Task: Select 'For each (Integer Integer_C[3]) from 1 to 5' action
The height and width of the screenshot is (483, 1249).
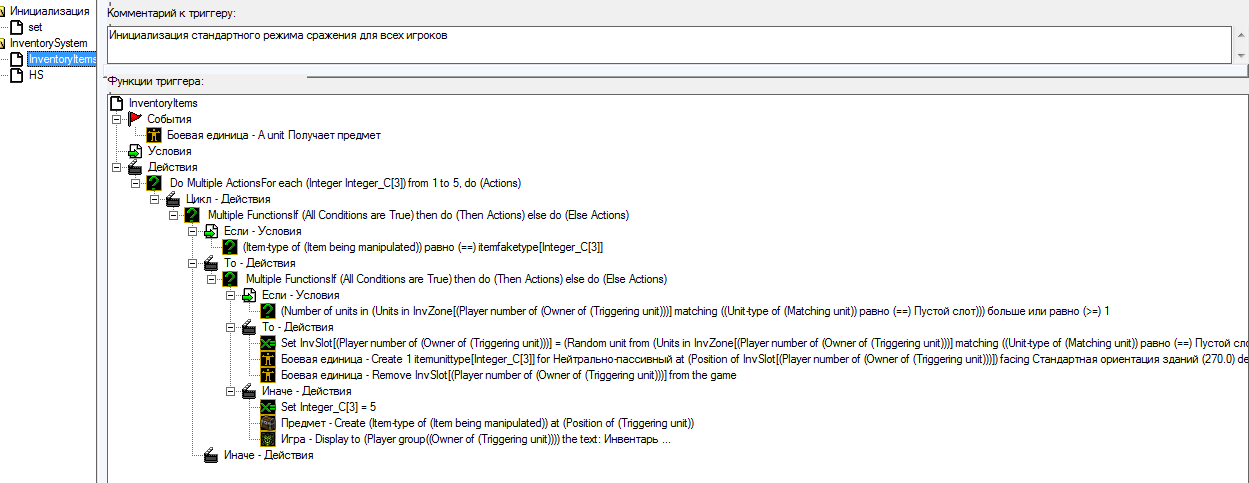Action: tap(346, 183)
